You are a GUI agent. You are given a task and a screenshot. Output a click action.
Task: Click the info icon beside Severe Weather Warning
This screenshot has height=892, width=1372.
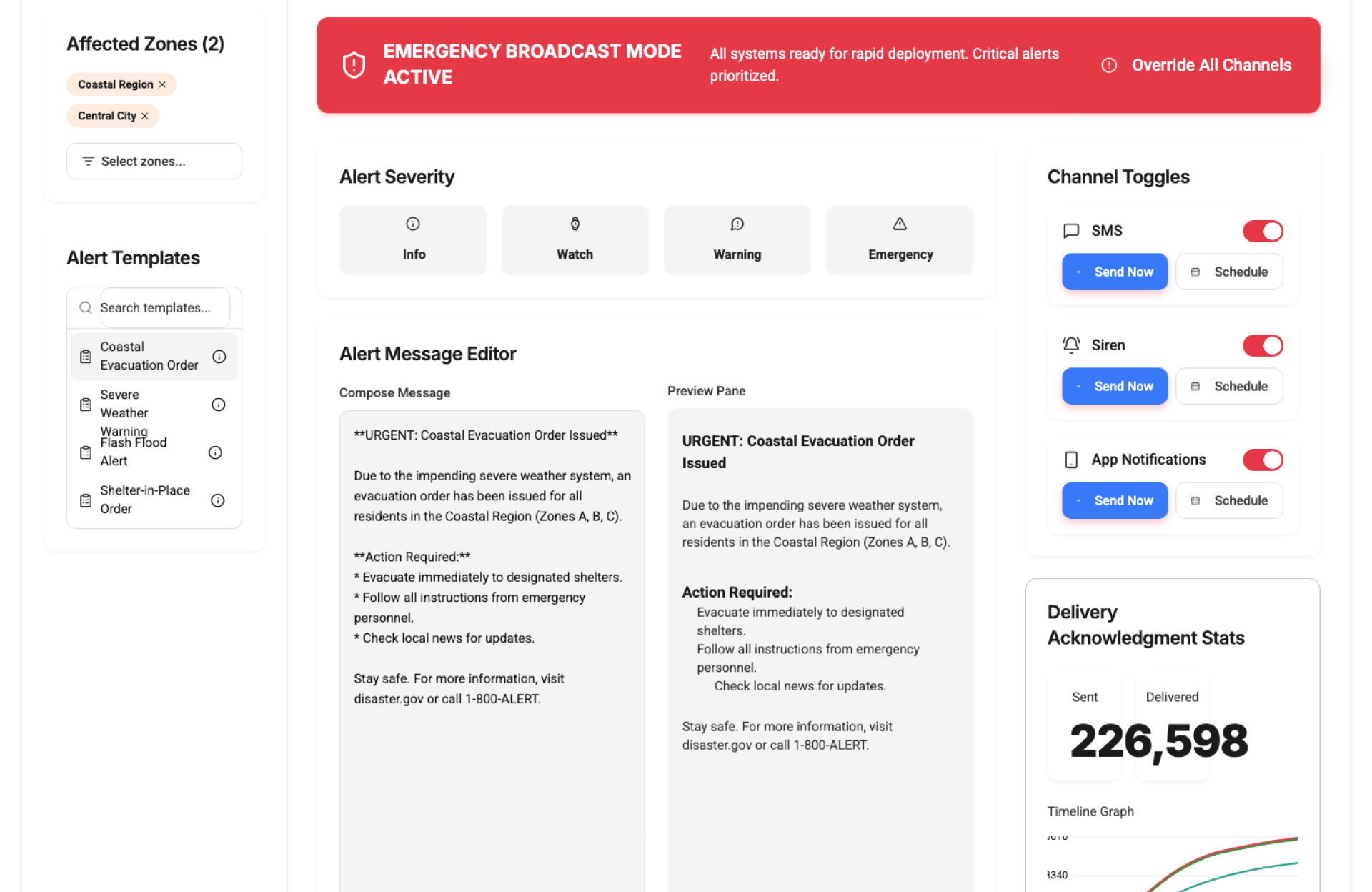(x=219, y=405)
